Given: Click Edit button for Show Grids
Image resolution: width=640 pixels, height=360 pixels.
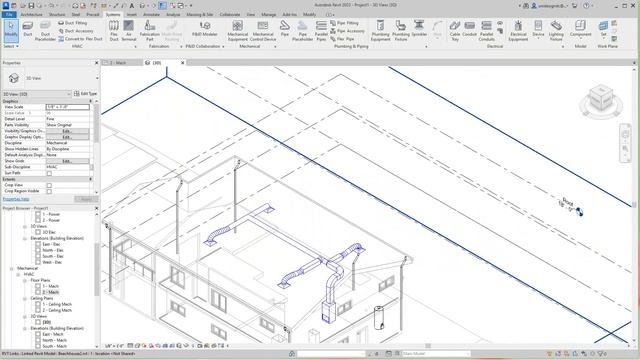Looking at the screenshot, I should click(x=67, y=161).
